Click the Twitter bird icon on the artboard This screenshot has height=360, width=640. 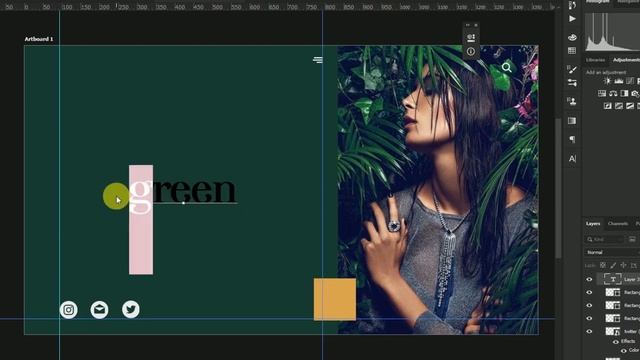point(131,309)
